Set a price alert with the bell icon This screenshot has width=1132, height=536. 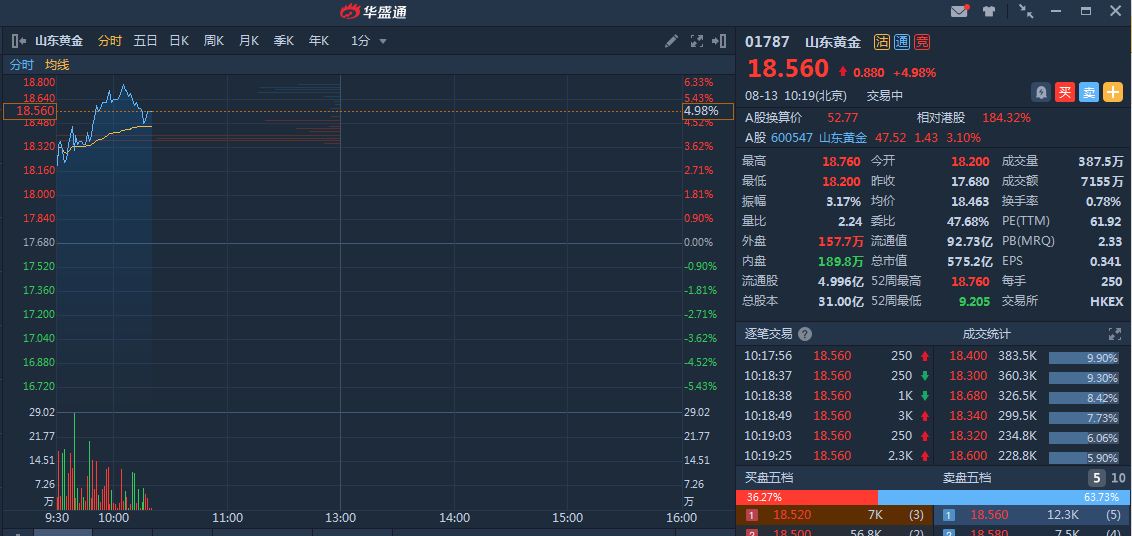pos(1041,92)
